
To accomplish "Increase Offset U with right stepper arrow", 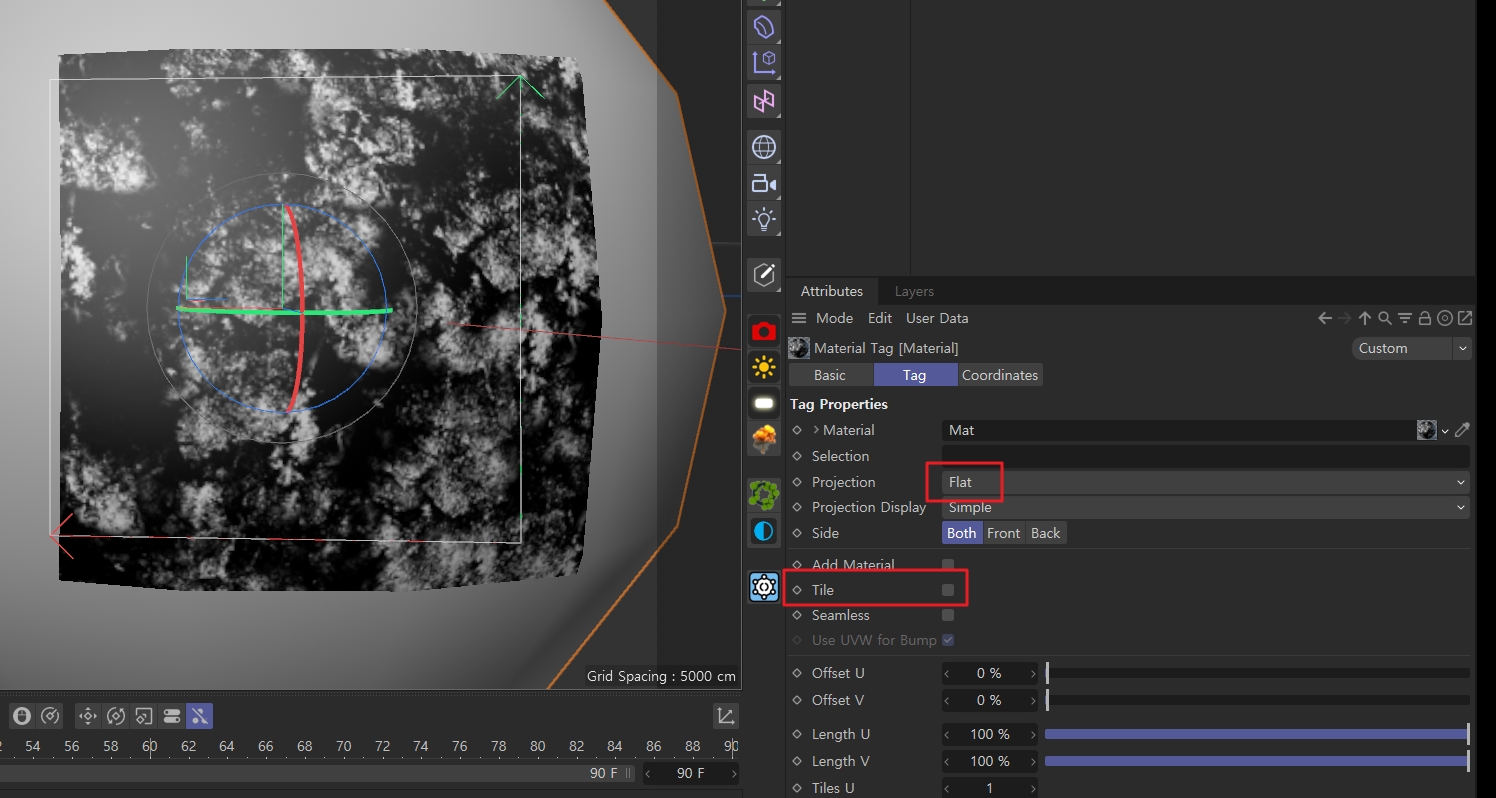I will pos(1033,673).
